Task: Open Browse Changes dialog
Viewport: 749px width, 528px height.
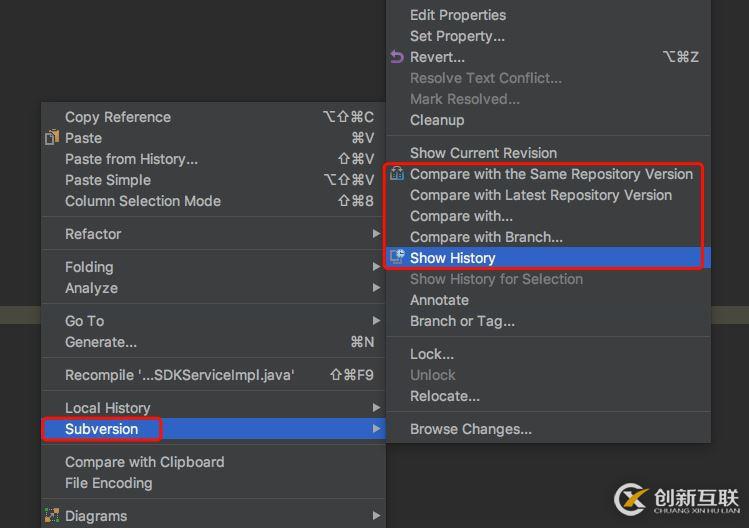Action: 471,429
